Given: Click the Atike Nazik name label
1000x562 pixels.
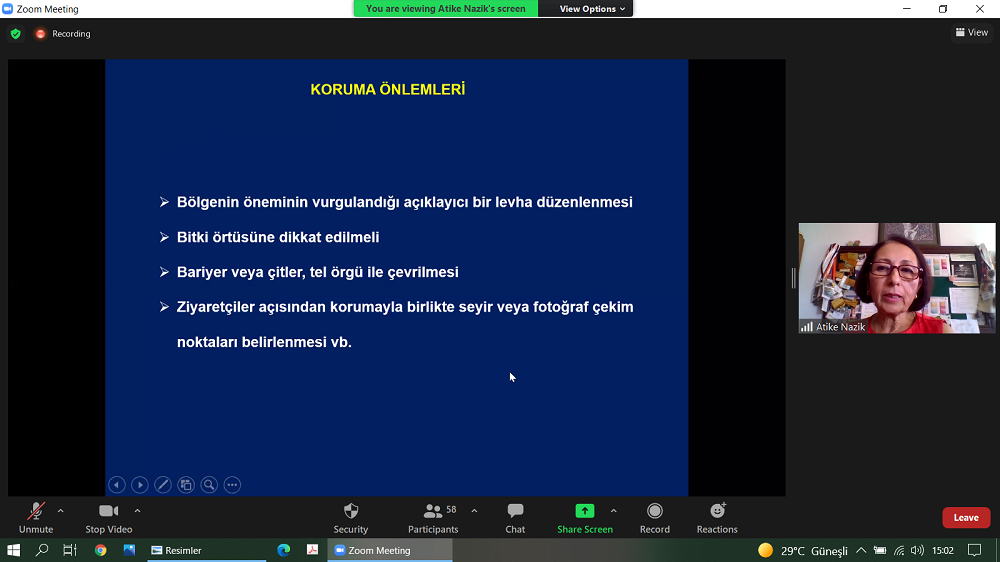Looking at the screenshot, I should coord(841,327).
